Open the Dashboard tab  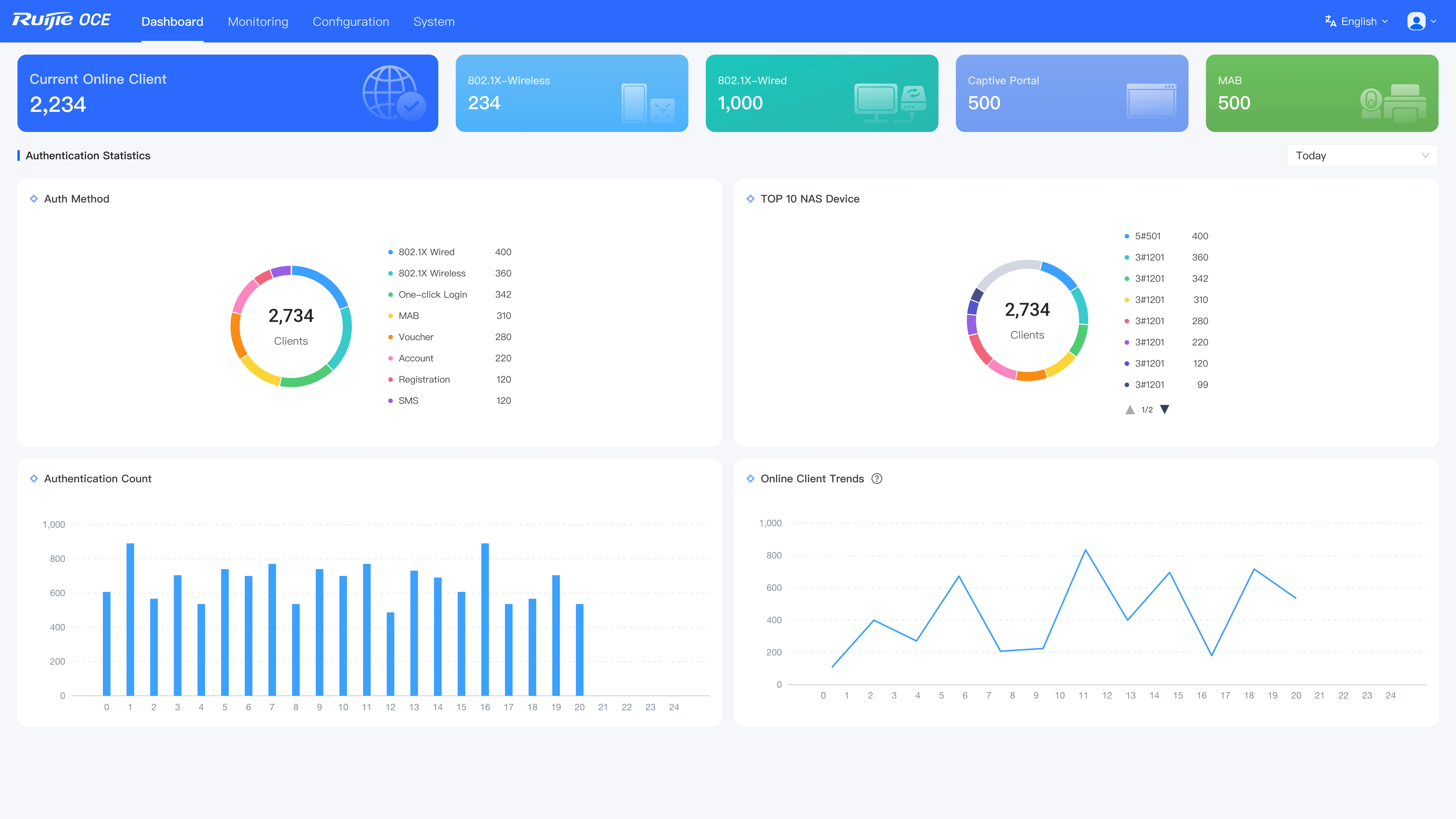(172, 21)
